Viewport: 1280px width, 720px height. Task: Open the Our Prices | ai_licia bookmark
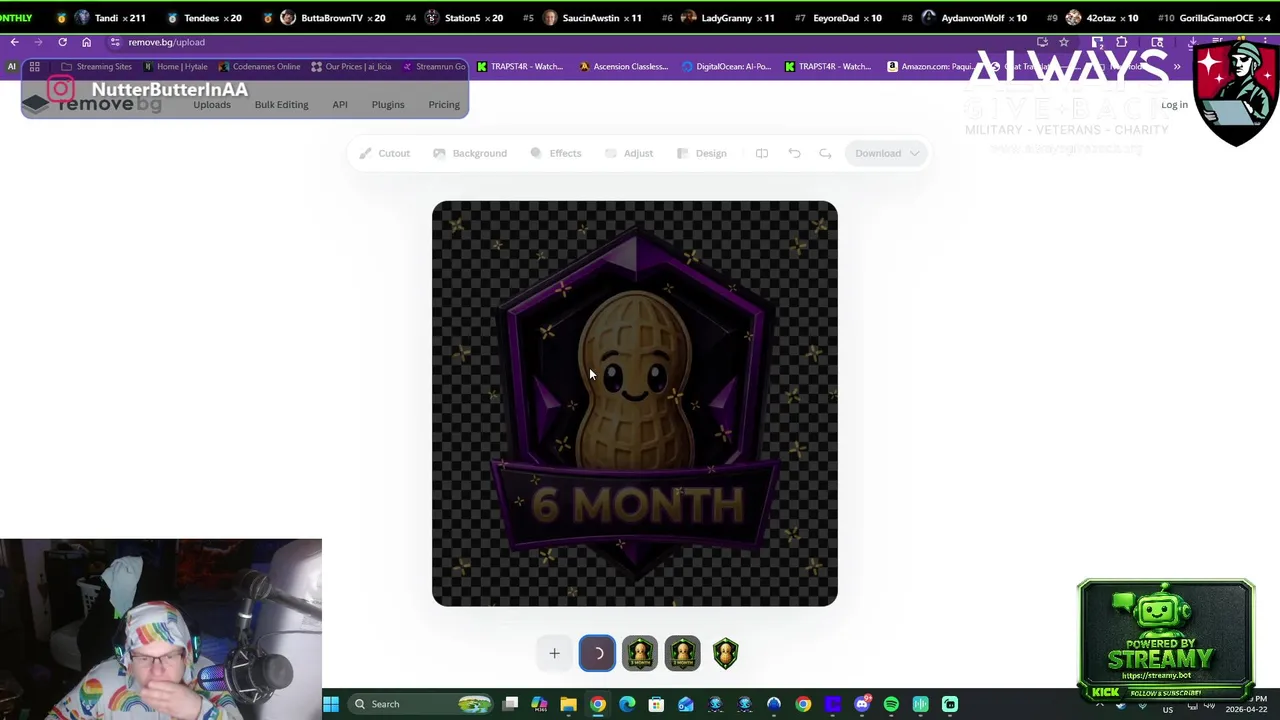point(350,66)
